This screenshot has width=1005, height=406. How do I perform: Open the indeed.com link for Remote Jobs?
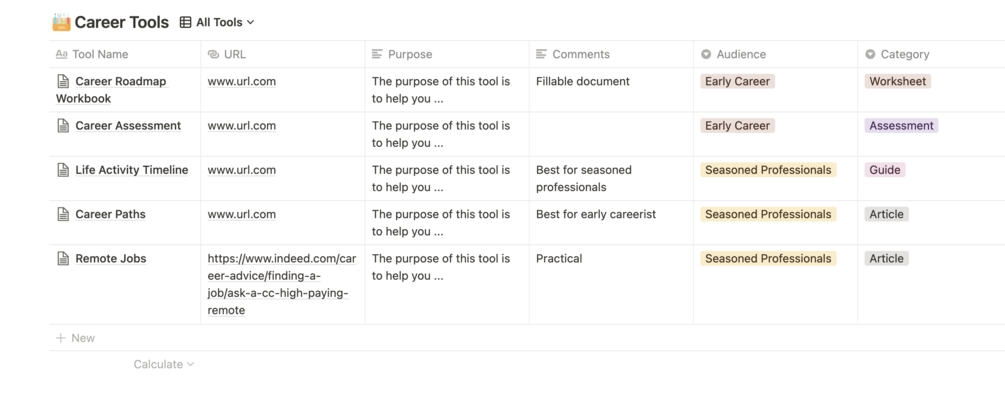click(x=281, y=284)
